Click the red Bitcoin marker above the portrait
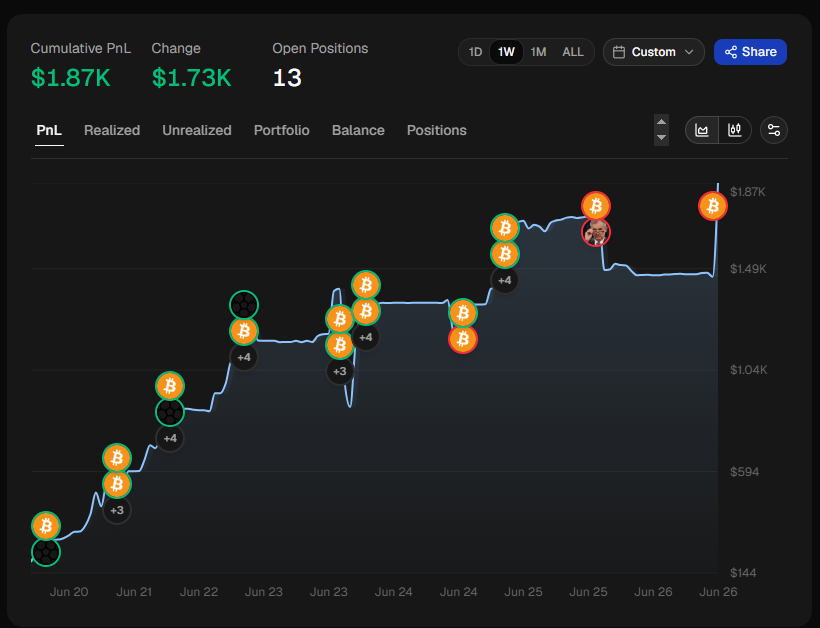820x628 pixels. pos(596,206)
